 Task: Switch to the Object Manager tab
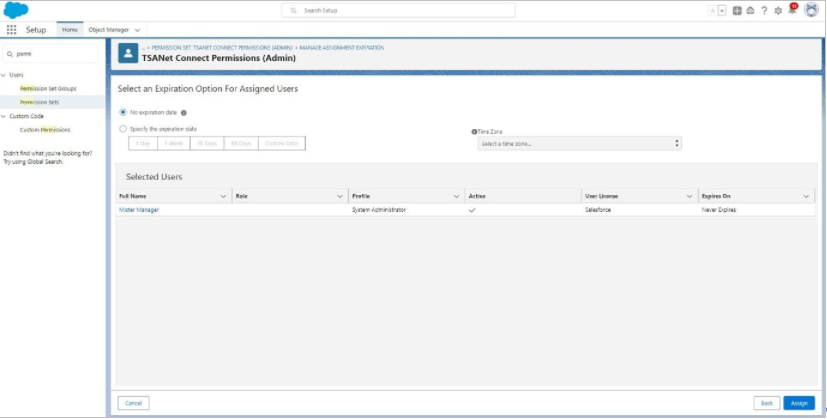(x=110, y=30)
